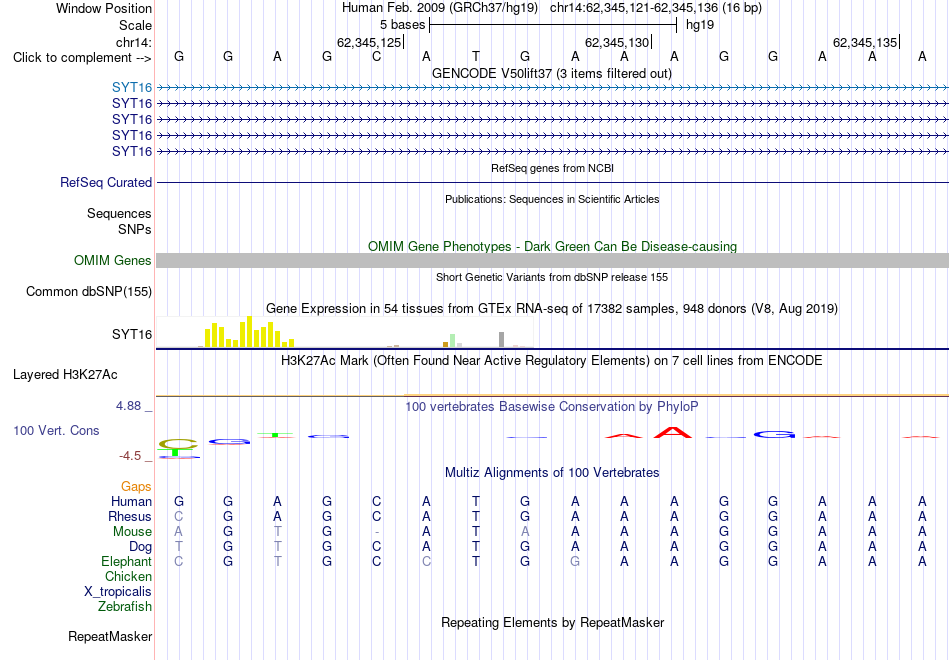Select the Zebrafish alignment row label

pos(125,606)
